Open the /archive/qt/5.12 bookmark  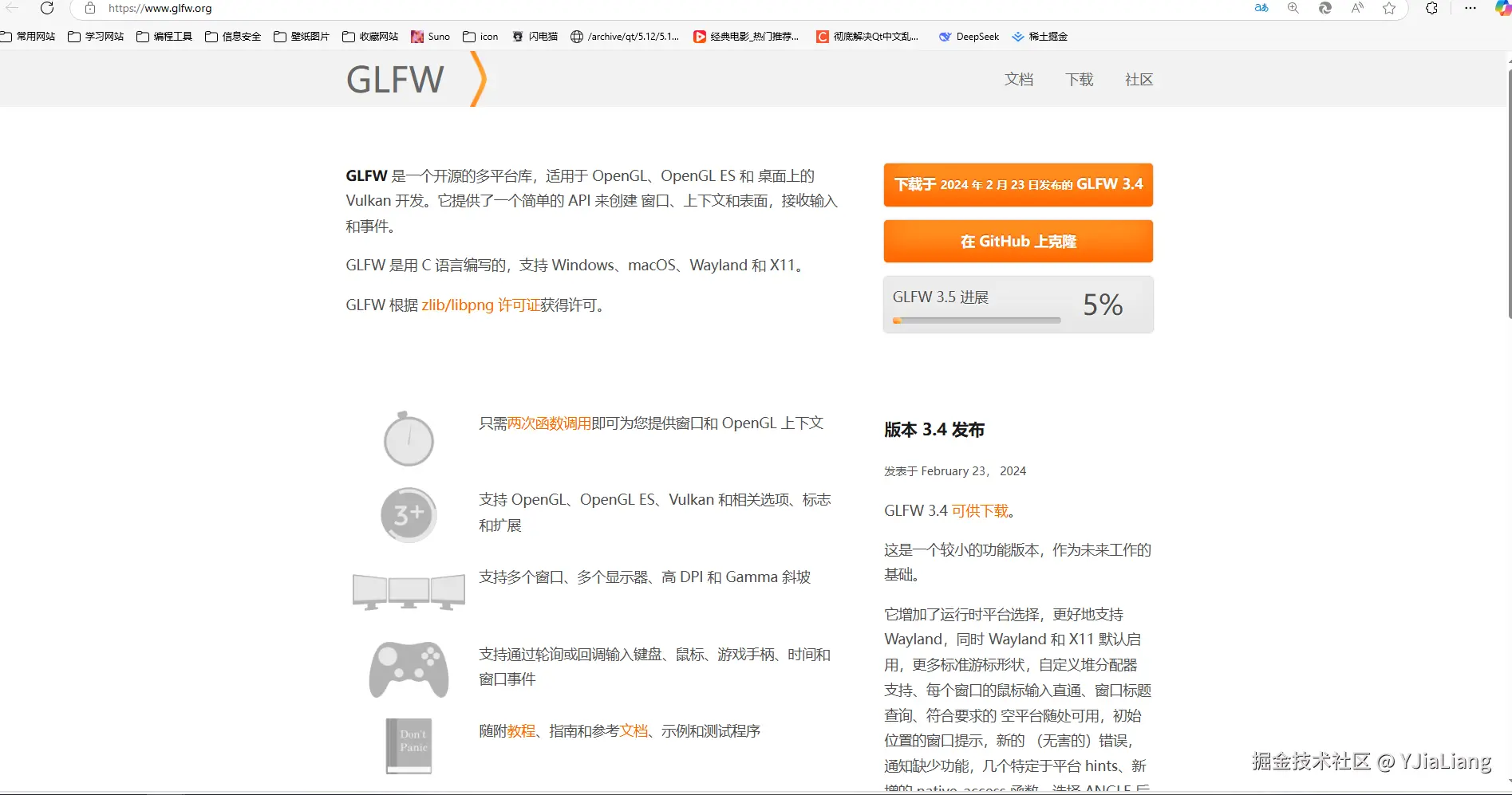(625, 37)
